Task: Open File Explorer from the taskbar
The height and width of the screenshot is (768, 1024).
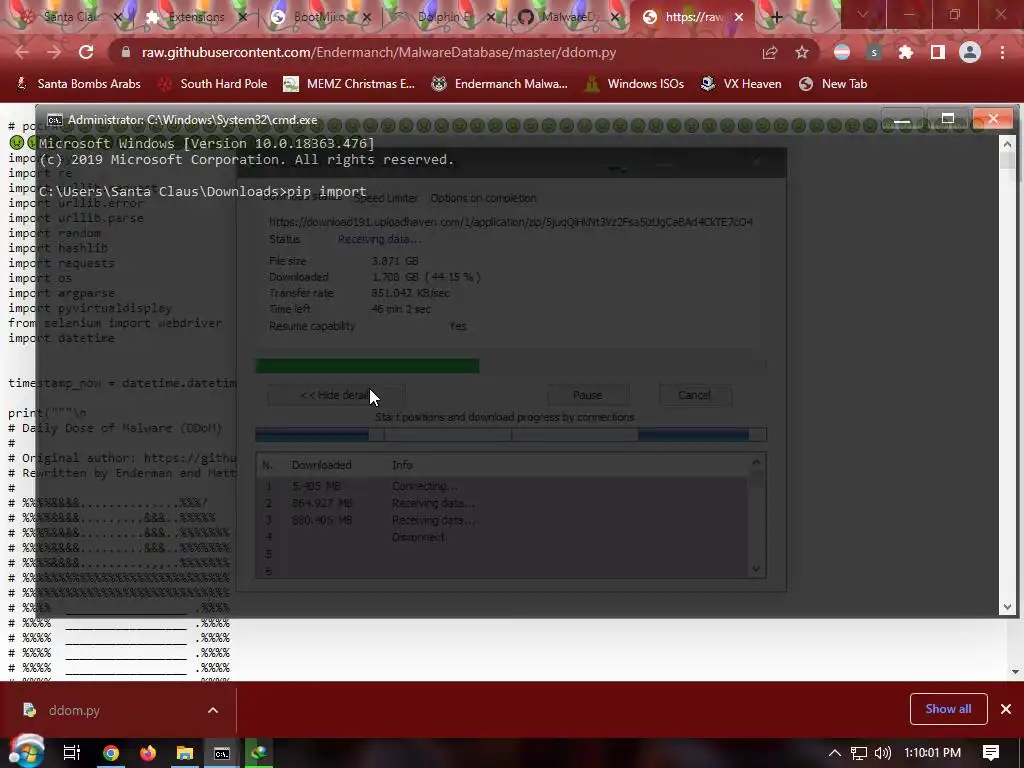Action: pyautogui.click(x=185, y=753)
